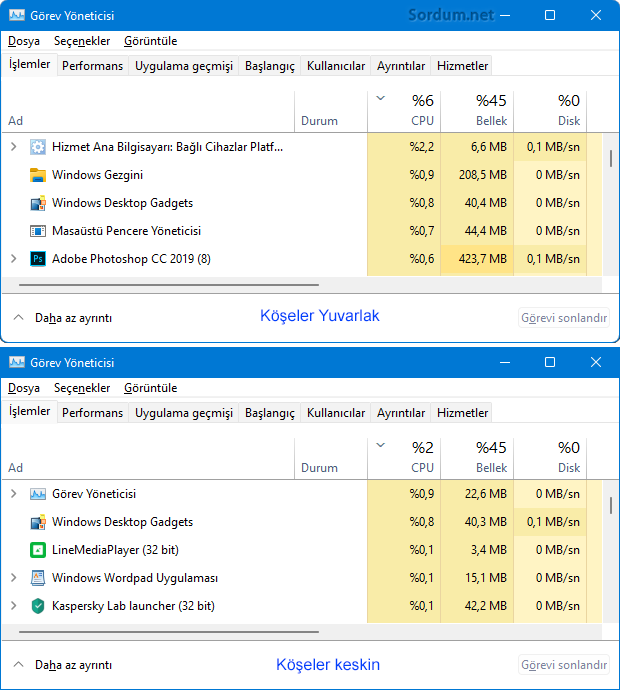The image size is (620, 690).
Task: Select the Adobe Photoshop CC 2019 icon
Action: (x=38, y=259)
